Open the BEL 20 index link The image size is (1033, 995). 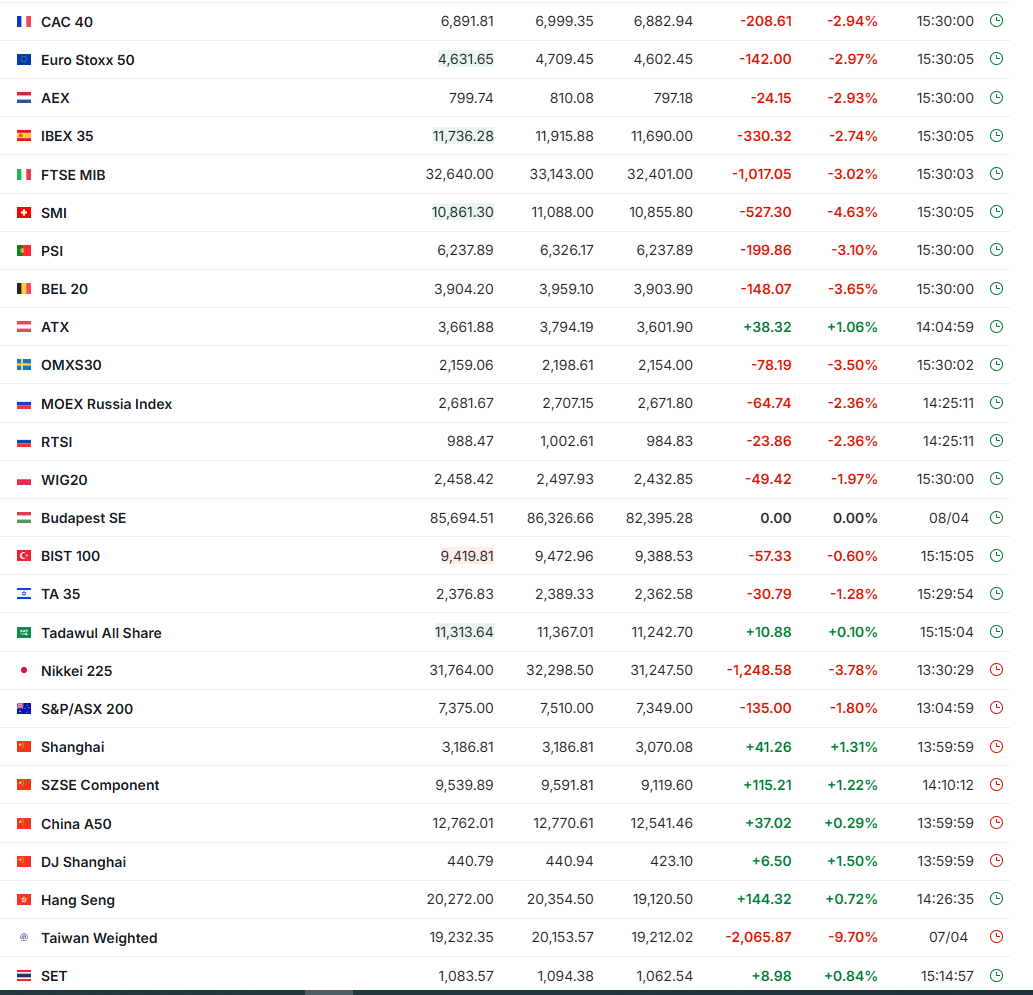[x=64, y=289]
